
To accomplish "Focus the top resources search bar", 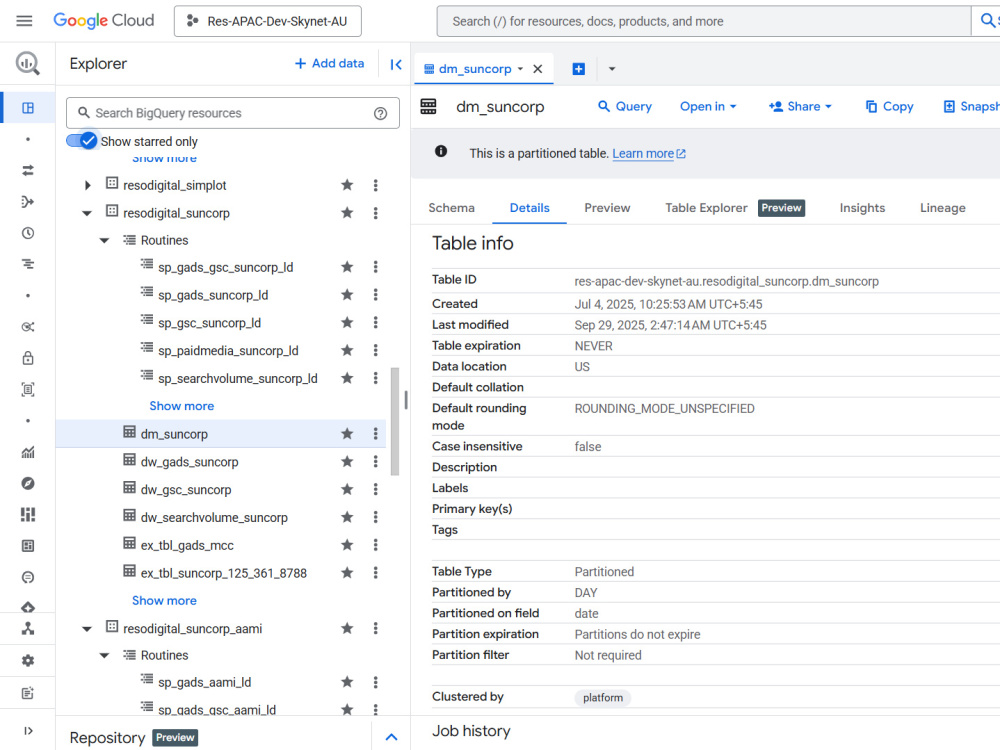I will (x=703, y=21).
